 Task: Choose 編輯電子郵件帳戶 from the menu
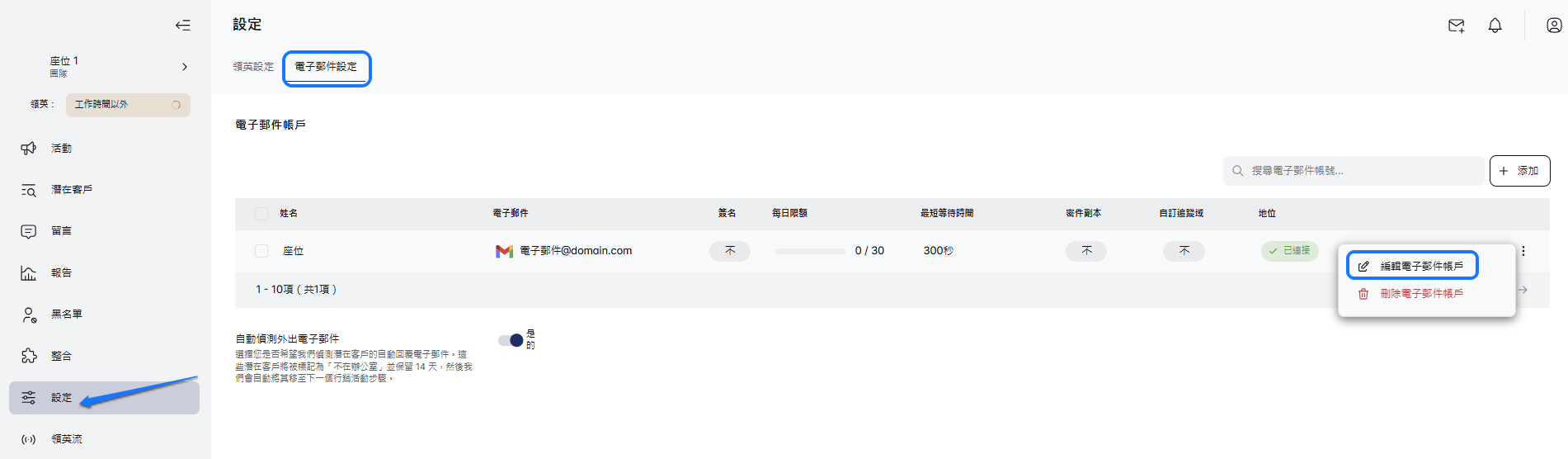[1412, 266]
